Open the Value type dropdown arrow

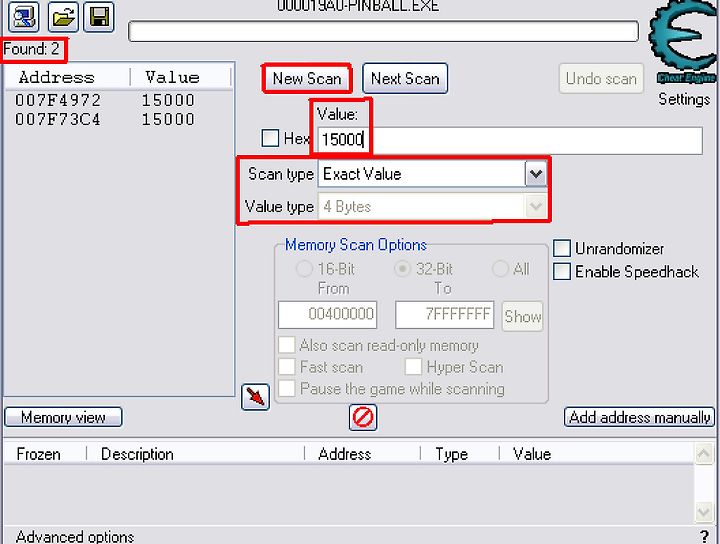[x=535, y=206]
